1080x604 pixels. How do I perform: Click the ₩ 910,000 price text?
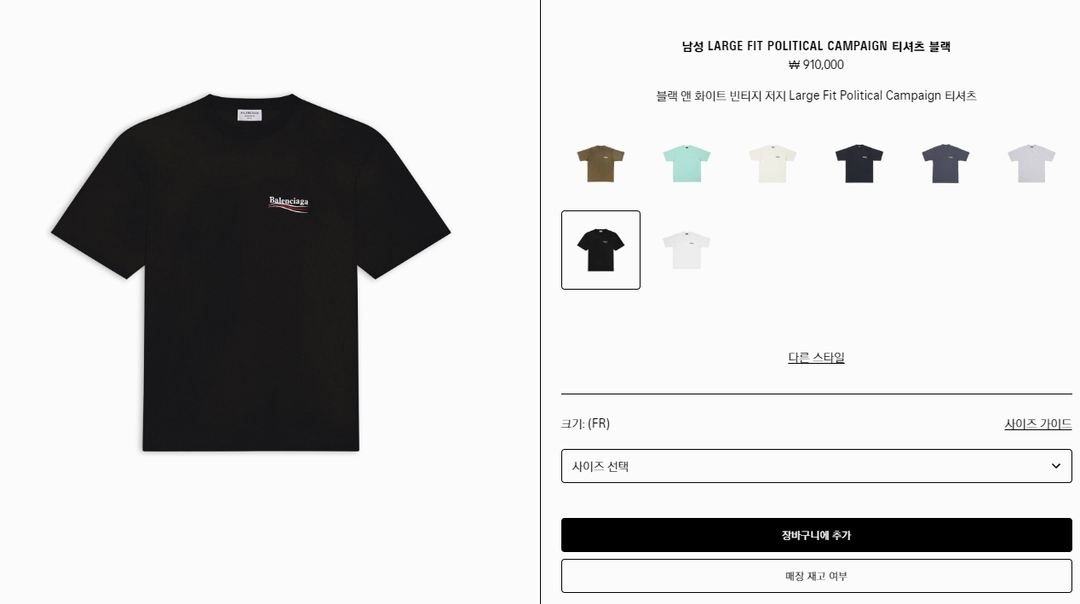click(x=816, y=65)
